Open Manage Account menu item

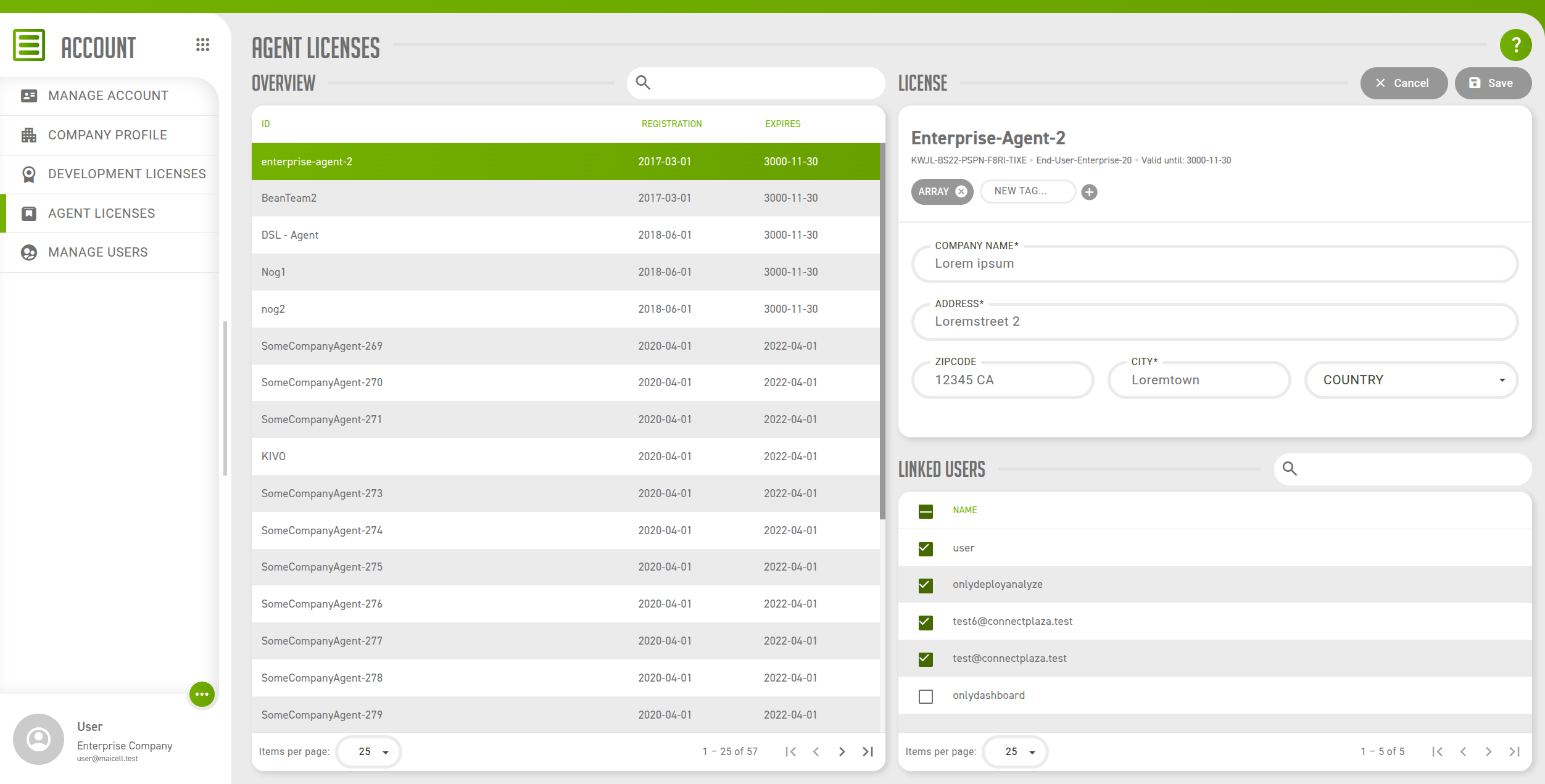tap(109, 96)
